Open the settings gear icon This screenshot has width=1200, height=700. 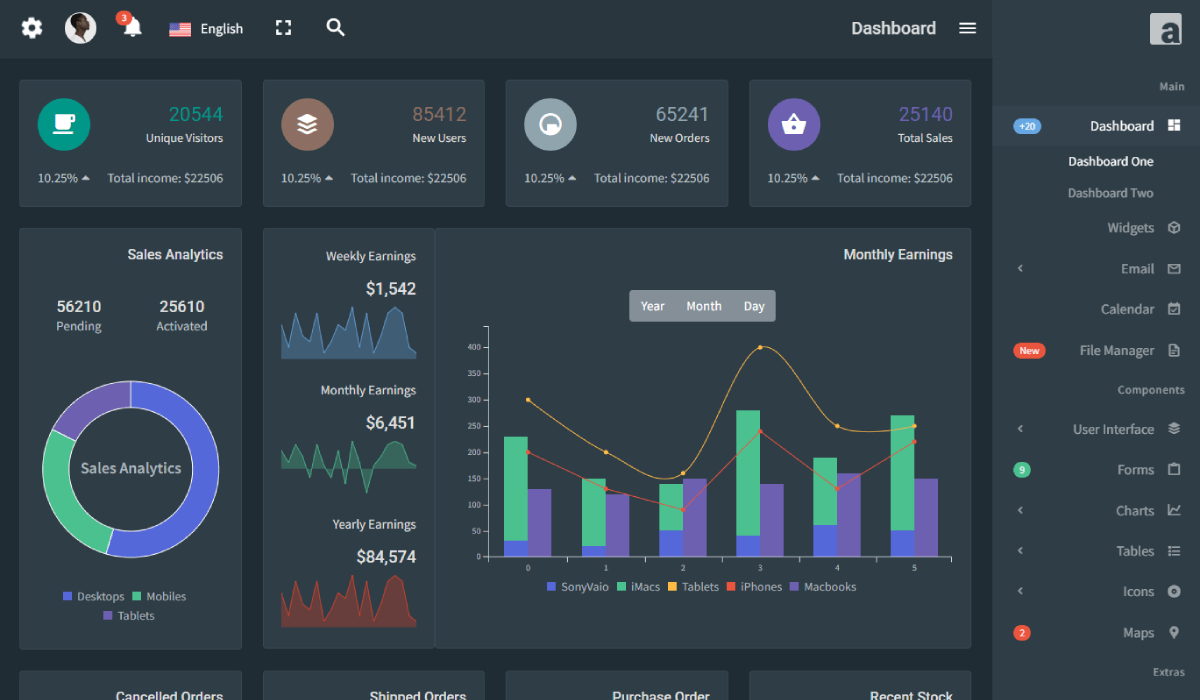coord(32,28)
